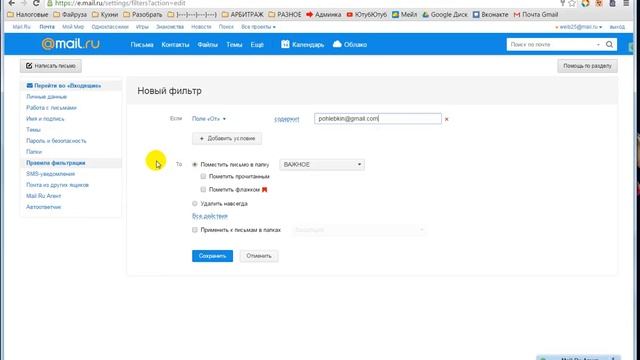Open Ещё menu in header
This screenshot has height=360, width=640.
pyautogui.click(x=257, y=44)
